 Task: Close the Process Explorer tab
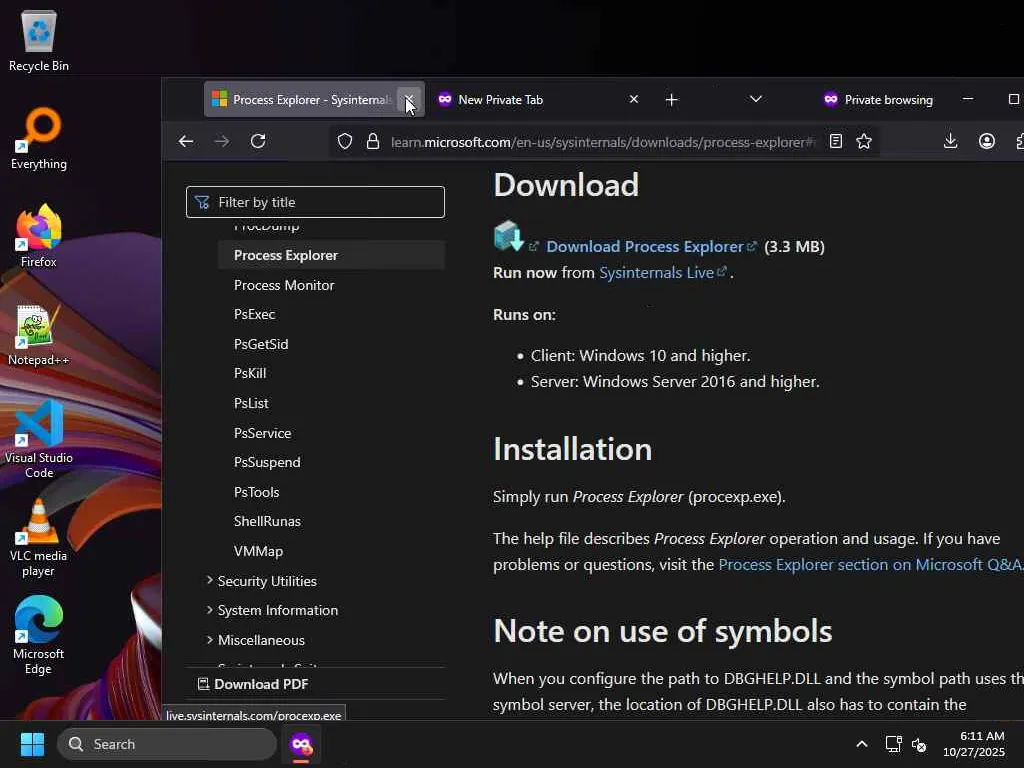pos(409,99)
